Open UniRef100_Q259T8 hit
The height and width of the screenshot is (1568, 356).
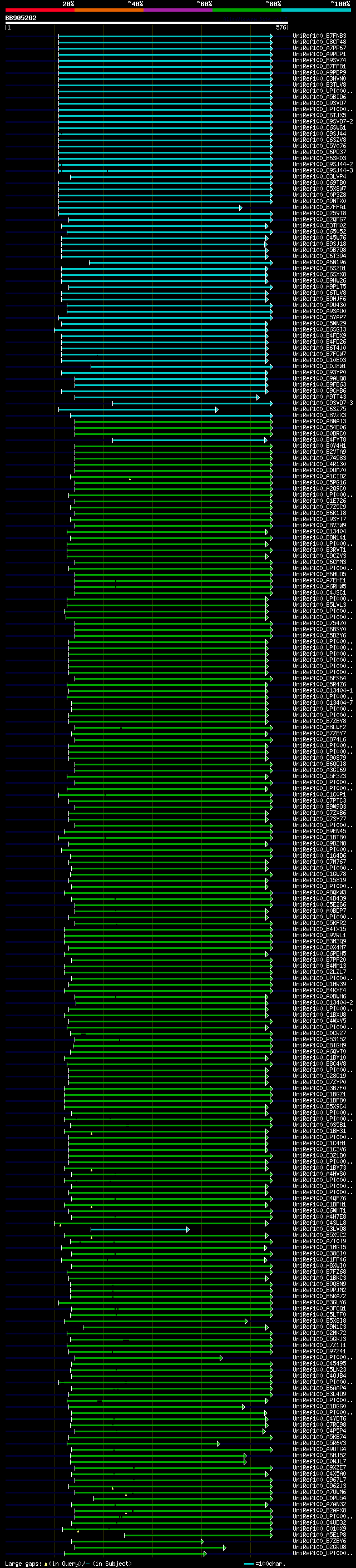pos(319,213)
